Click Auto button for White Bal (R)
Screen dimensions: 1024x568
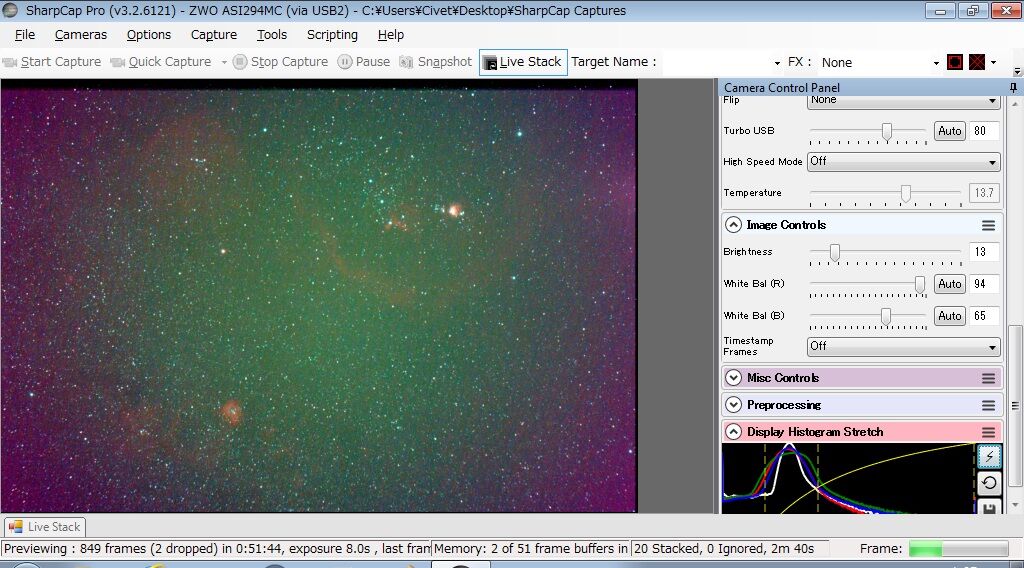[x=949, y=284]
